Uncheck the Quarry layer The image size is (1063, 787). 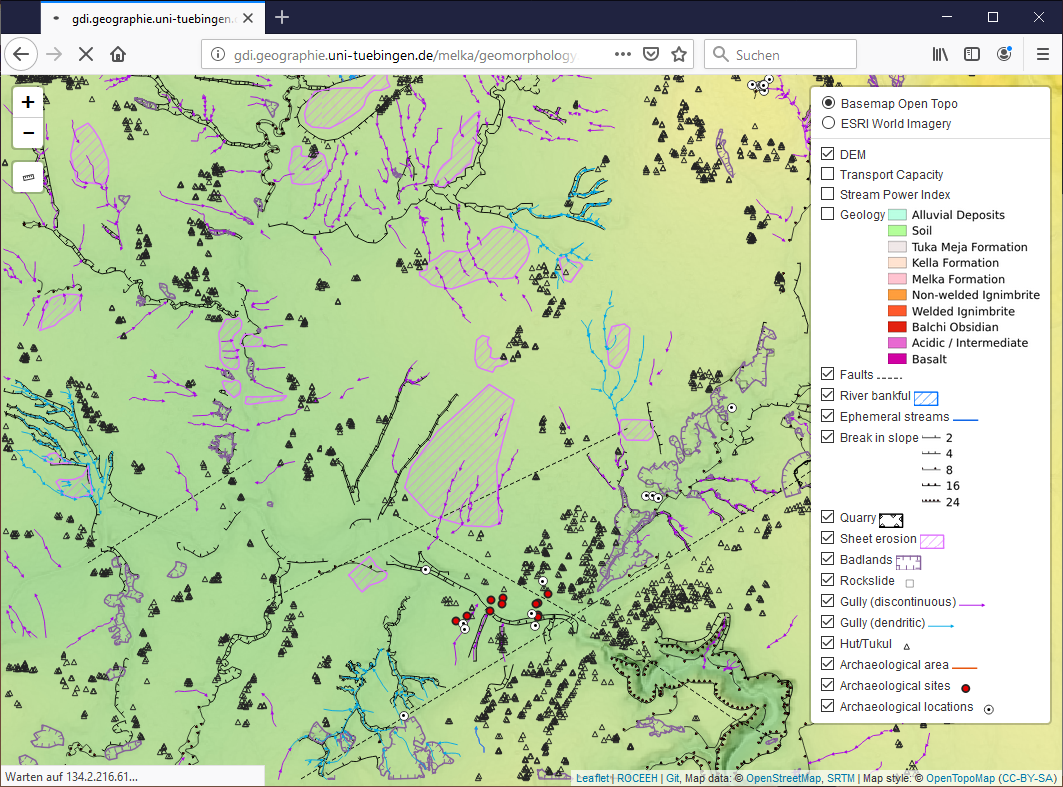(827, 517)
